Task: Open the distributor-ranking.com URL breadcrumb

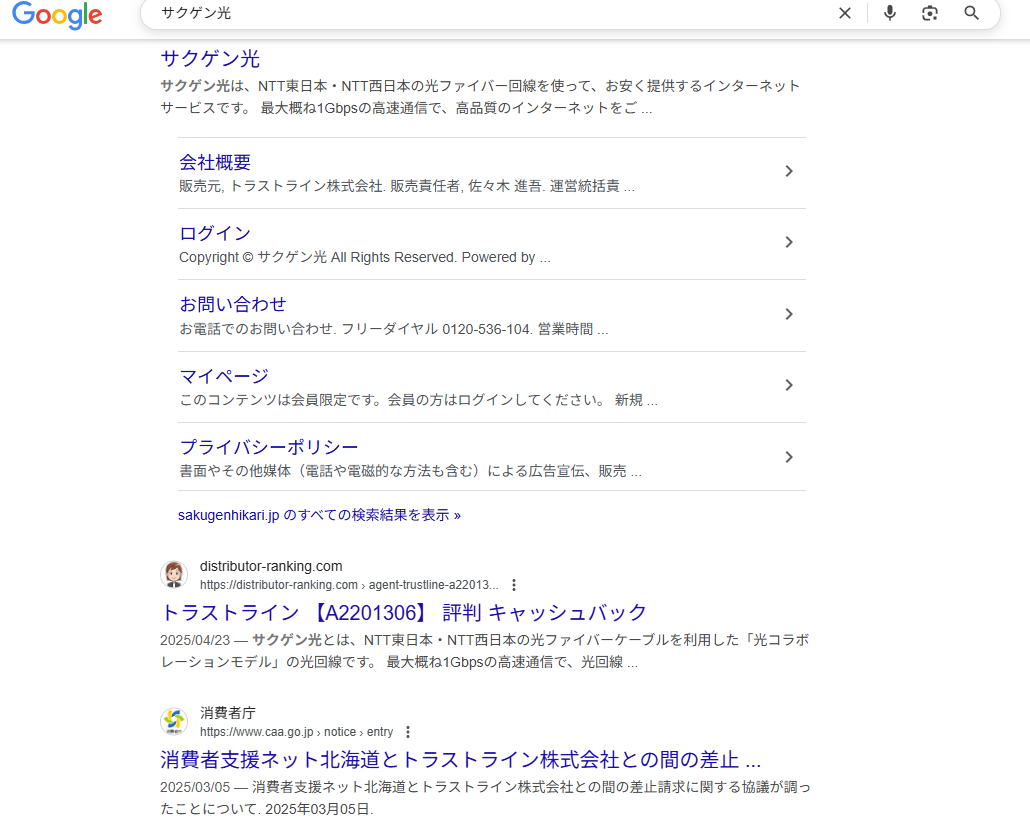Action: [349, 585]
